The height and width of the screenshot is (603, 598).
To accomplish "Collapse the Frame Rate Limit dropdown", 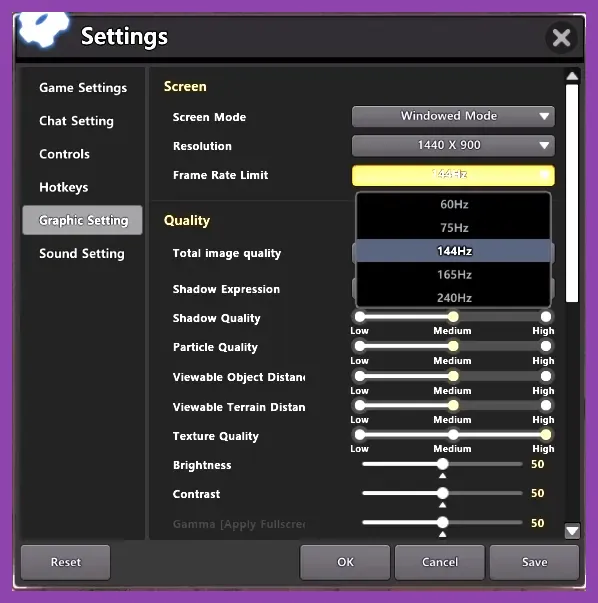I will [453, 175].
